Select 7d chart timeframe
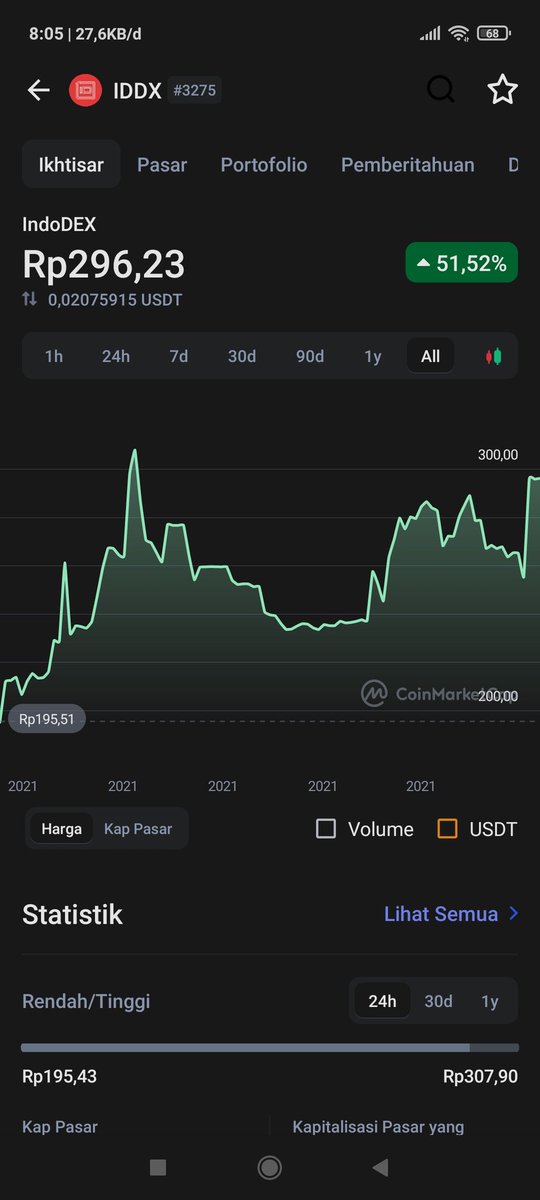Screen dimensions: 540x1200 179,356
